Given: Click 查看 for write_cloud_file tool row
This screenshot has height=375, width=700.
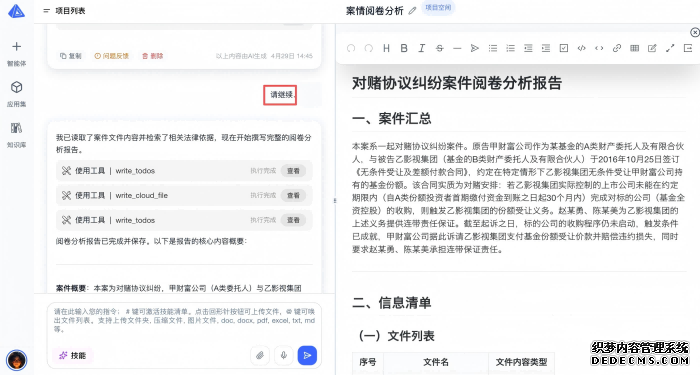Looking at the screenshot, I should [293, 195].
